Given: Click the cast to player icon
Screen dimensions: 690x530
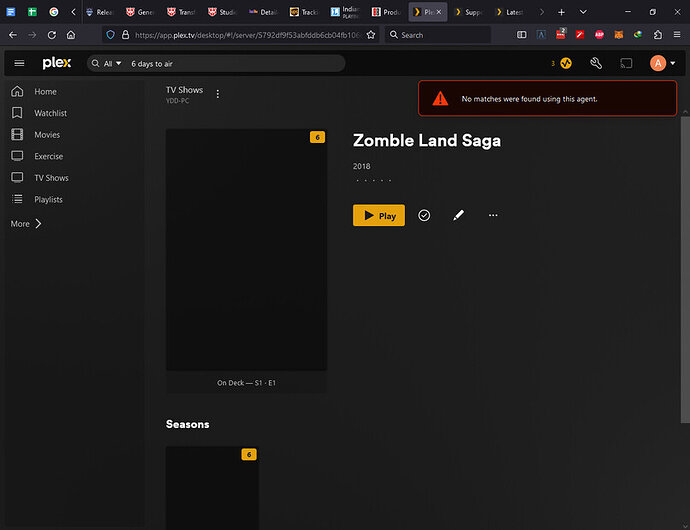Looking at the screenshot, I should (x=626, y=63).
